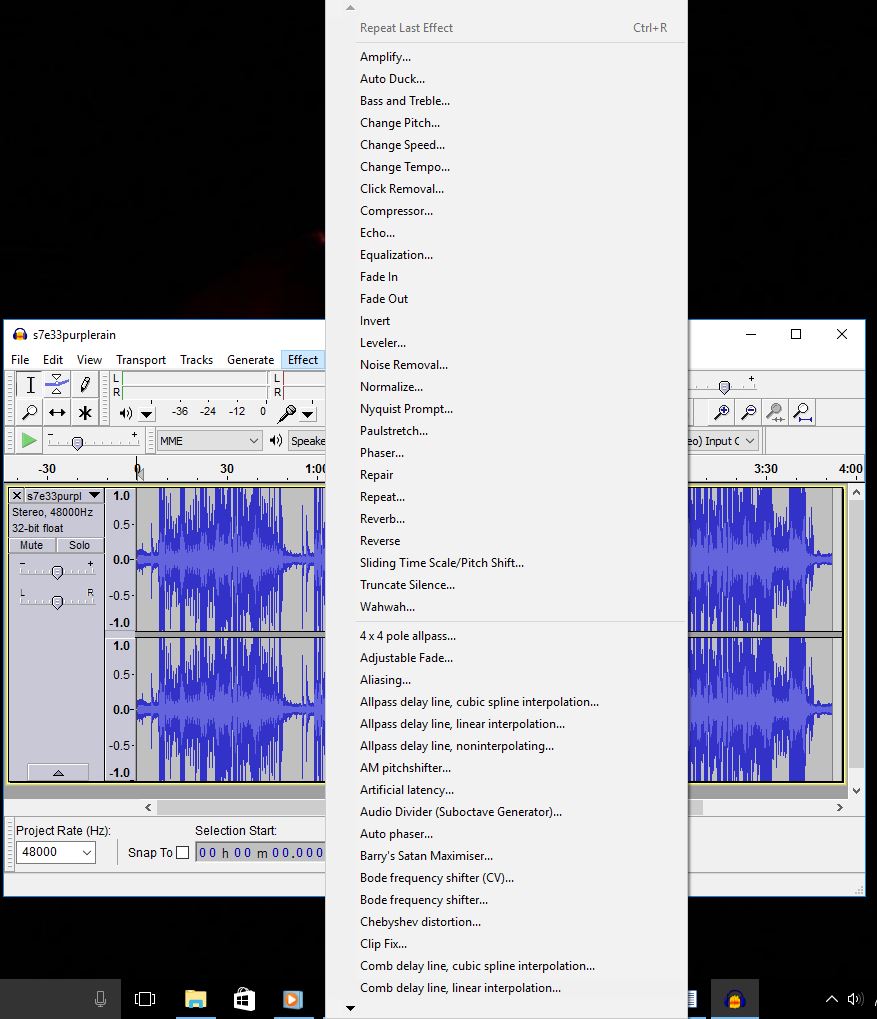This screenshot has width=877, height=1019.
Task: Open the Project Rate 48000 dropdown
Action: [x=56, y=852]
